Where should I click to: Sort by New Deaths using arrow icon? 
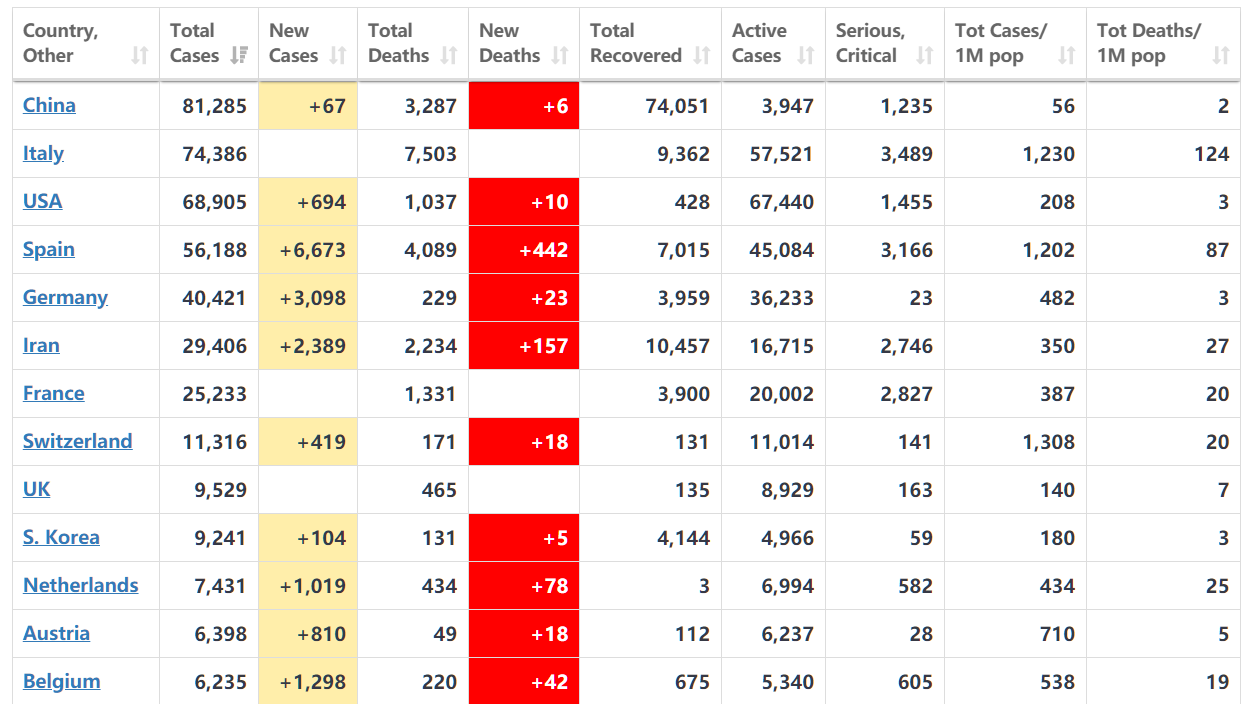pos(559,56)
